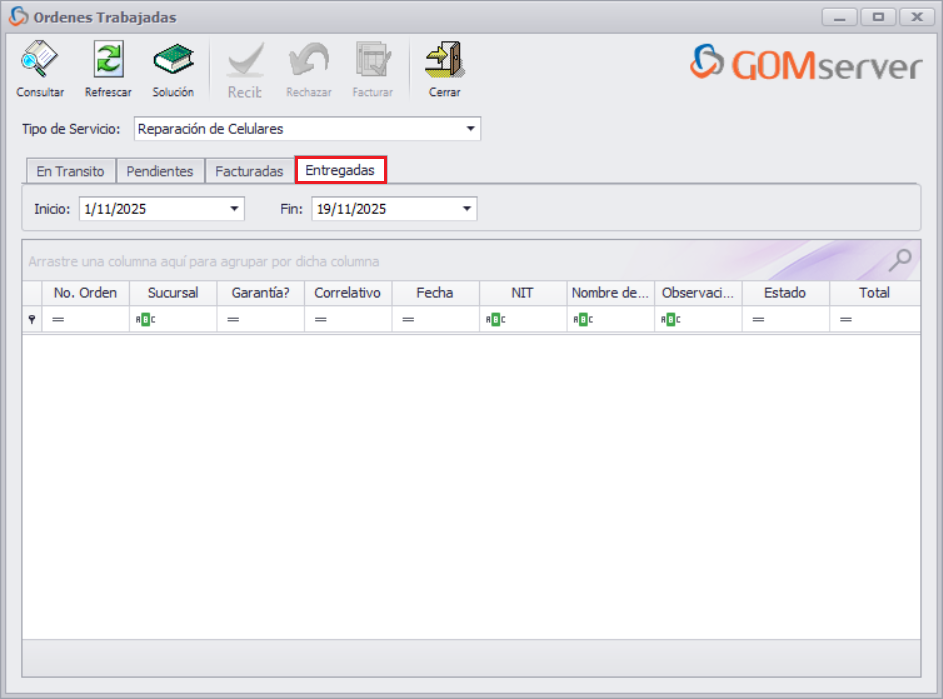This screenshot has height=699, width=943.
Task: Open the Solución tool icon
Action: click(173, 62)
